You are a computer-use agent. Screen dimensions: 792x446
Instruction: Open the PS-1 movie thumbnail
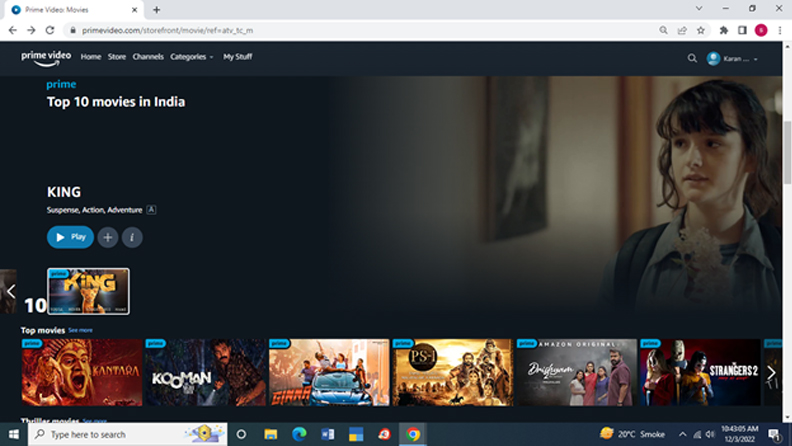453,372
